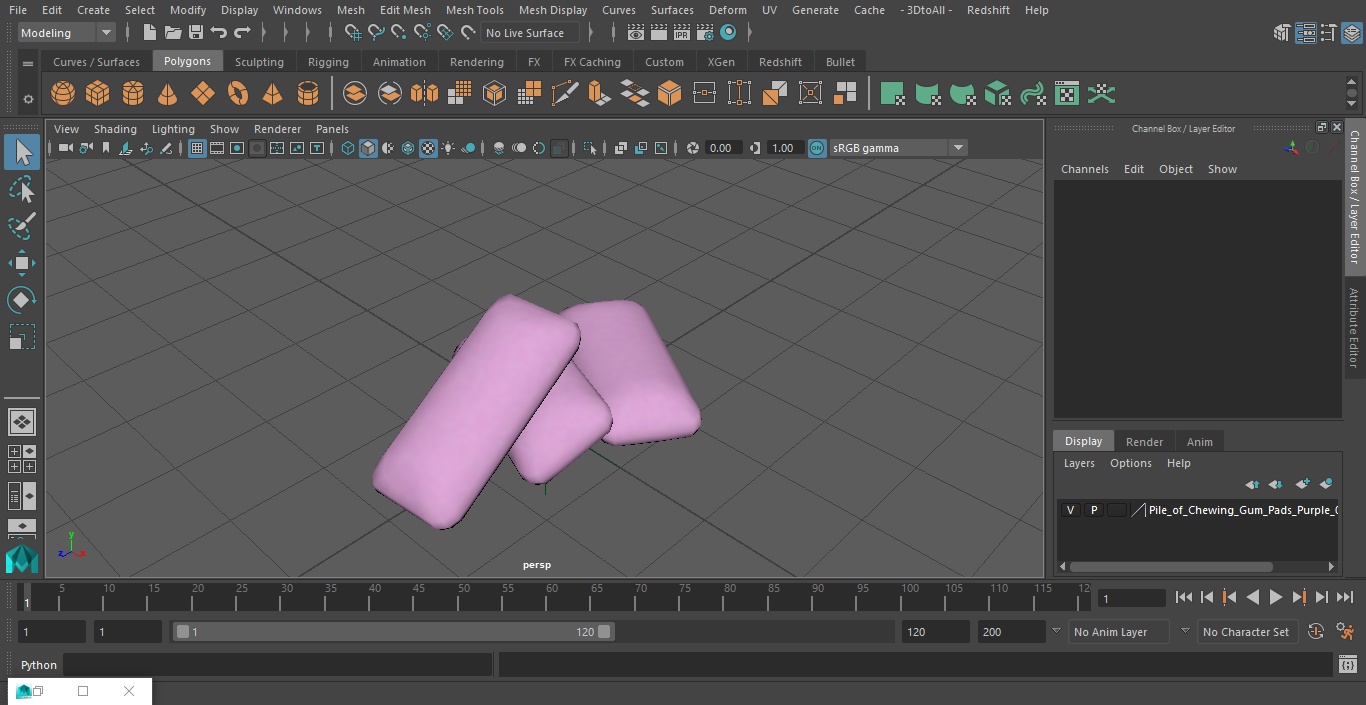The width and height of the screenshot is (1366, 705).
Task: Create a polygon pyramid from the shelf
Action: pos(272,94)
